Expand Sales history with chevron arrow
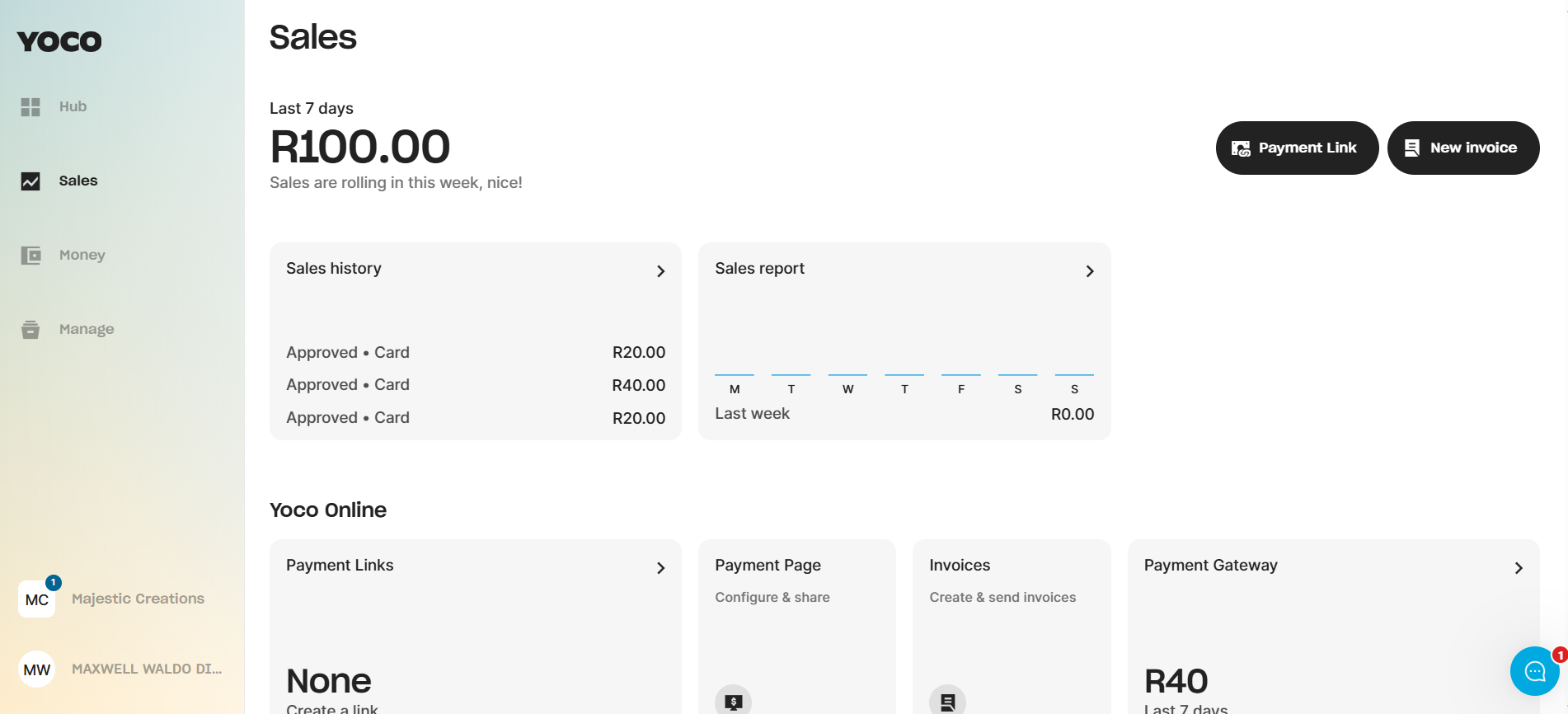The height and width of the screenshot is (714, 1568). click(x=660, y=271)
